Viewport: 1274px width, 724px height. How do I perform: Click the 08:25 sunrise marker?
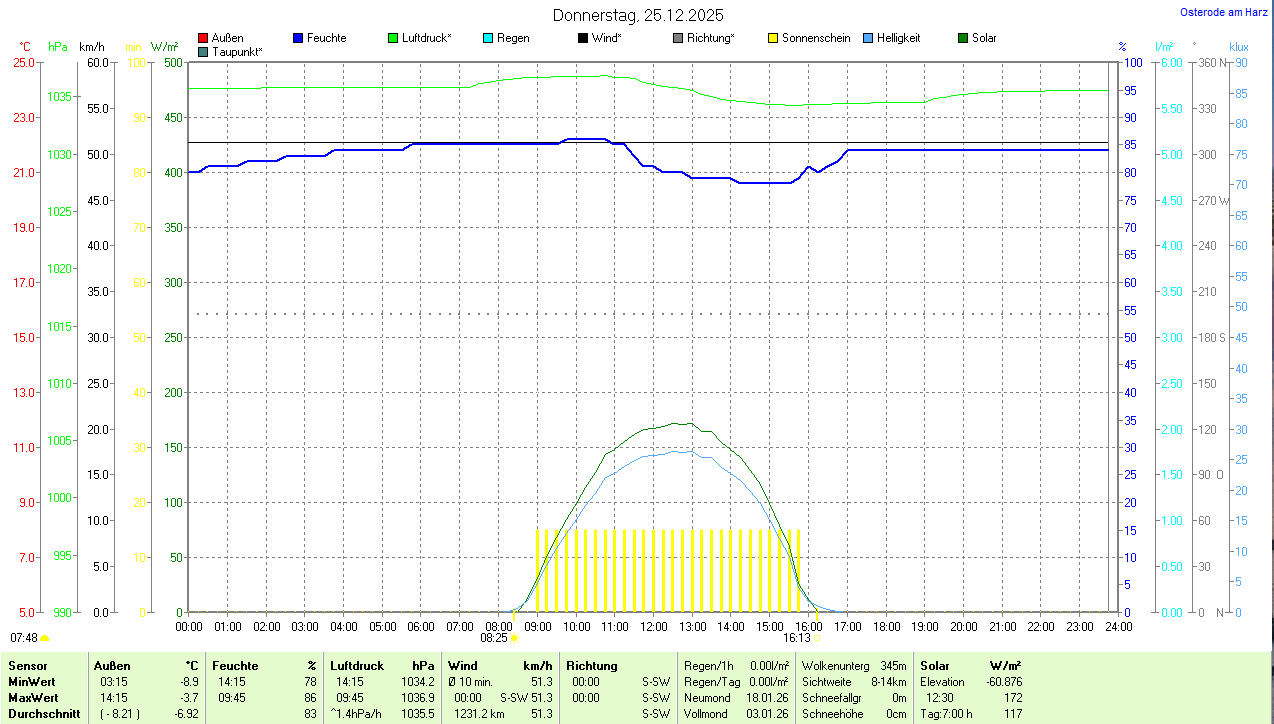(x=499, y=637)
